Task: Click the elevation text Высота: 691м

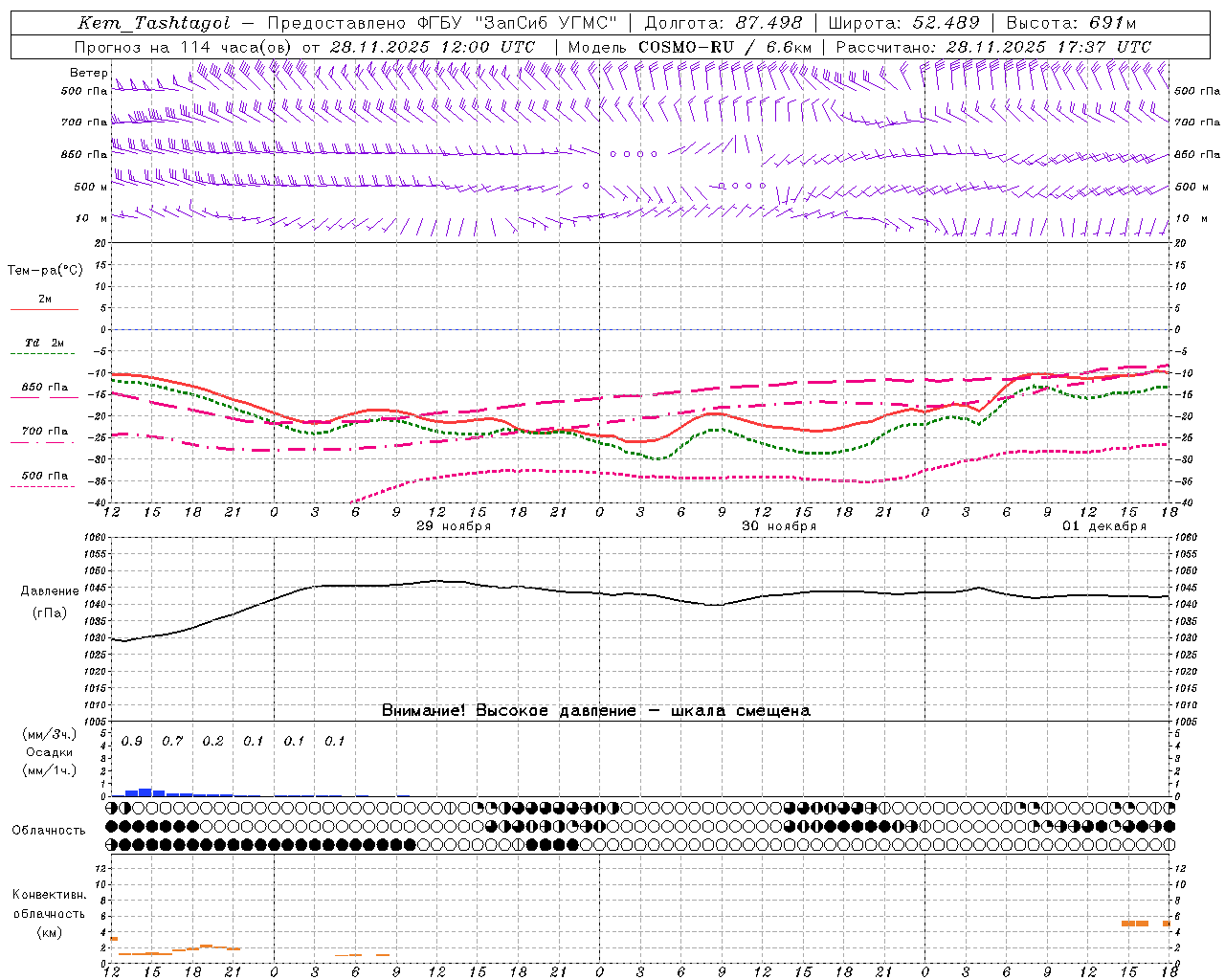Action: coord(1071,24)
